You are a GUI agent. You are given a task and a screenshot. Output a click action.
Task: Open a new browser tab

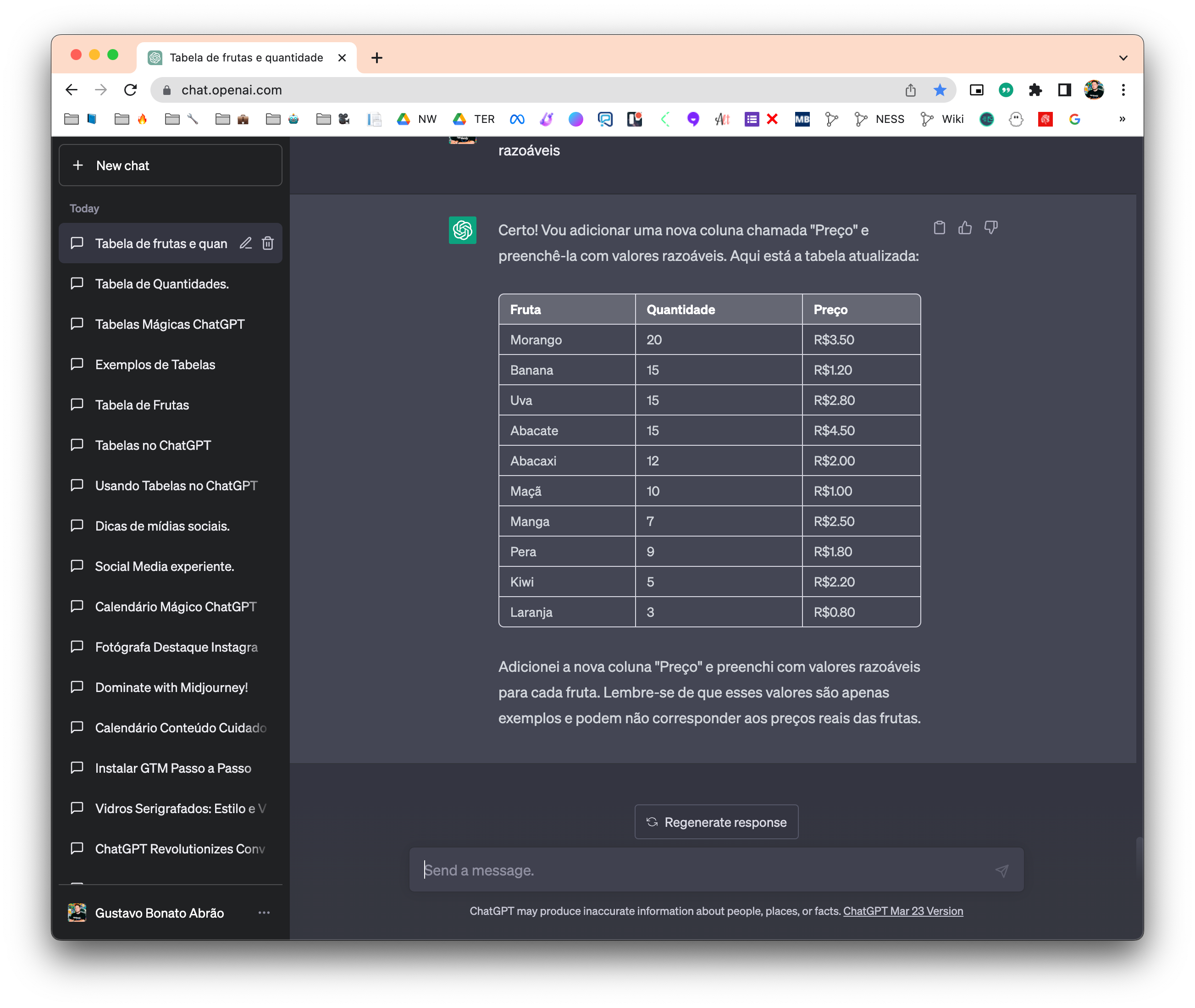point(377,58)
